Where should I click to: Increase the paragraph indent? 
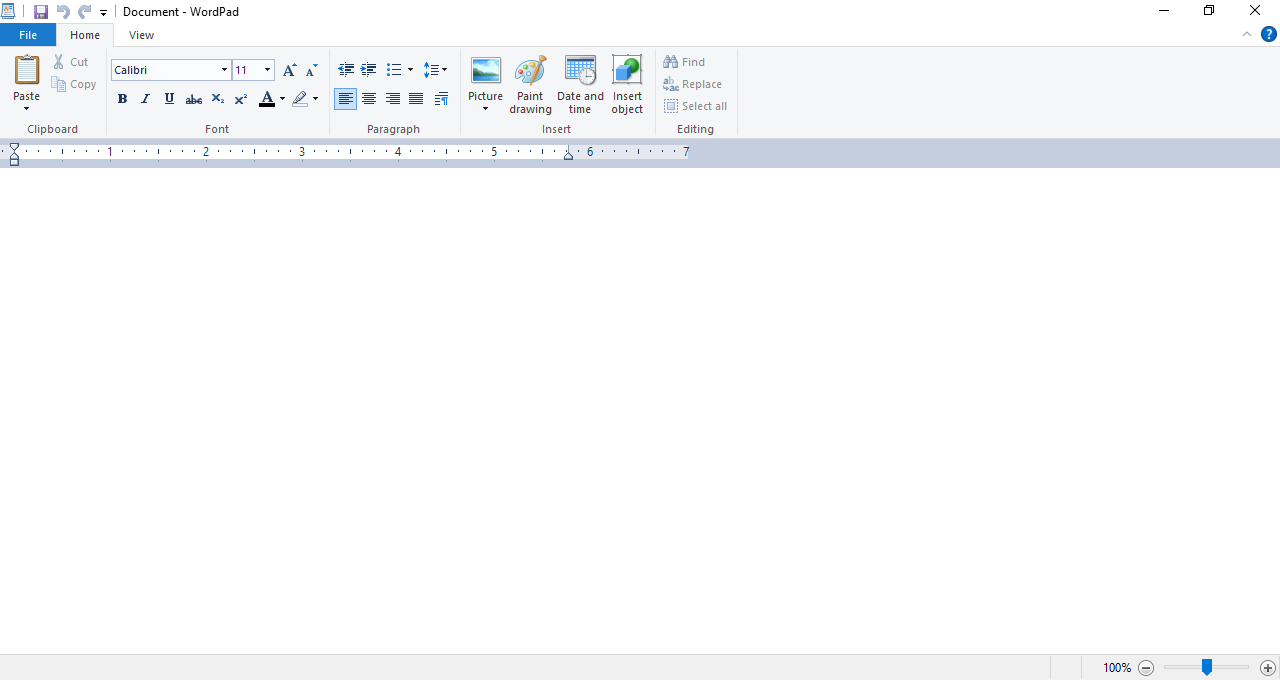coord(369,70)
